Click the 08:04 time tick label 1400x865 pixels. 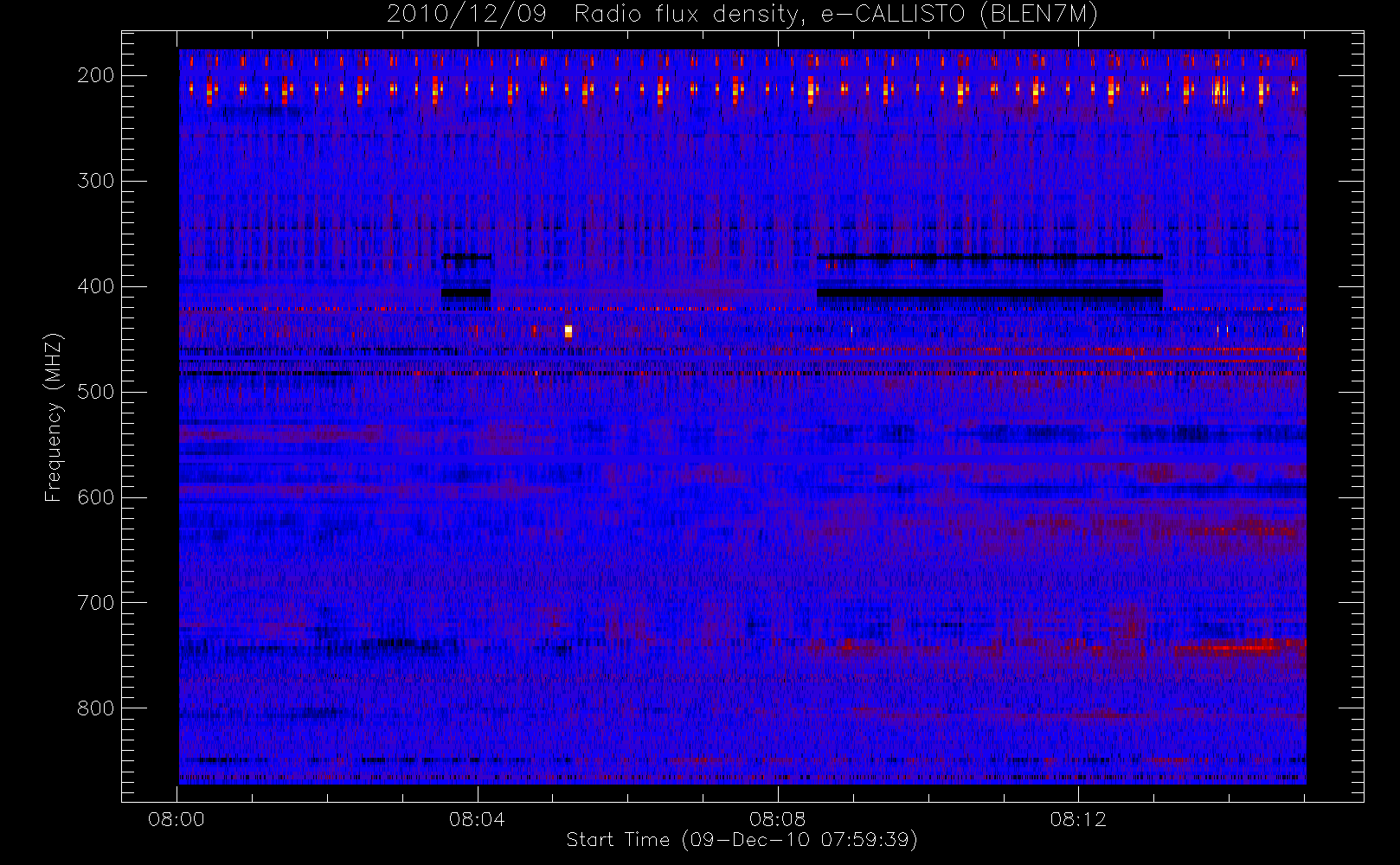(x=477, y=819)
